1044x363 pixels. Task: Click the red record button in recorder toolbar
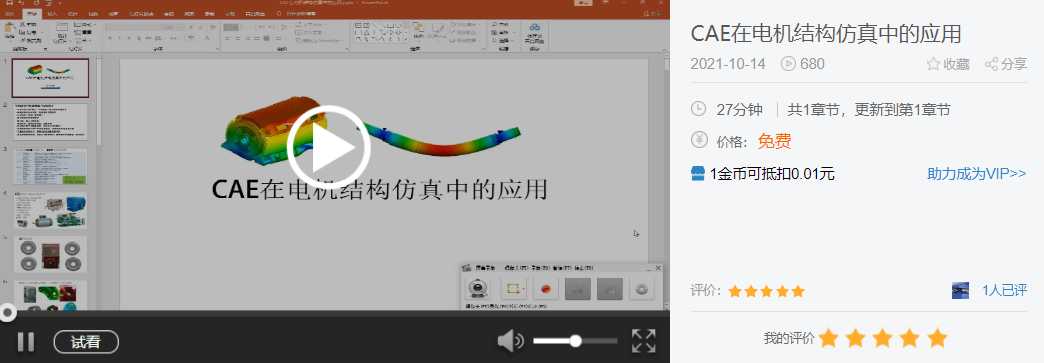[545, 288]
